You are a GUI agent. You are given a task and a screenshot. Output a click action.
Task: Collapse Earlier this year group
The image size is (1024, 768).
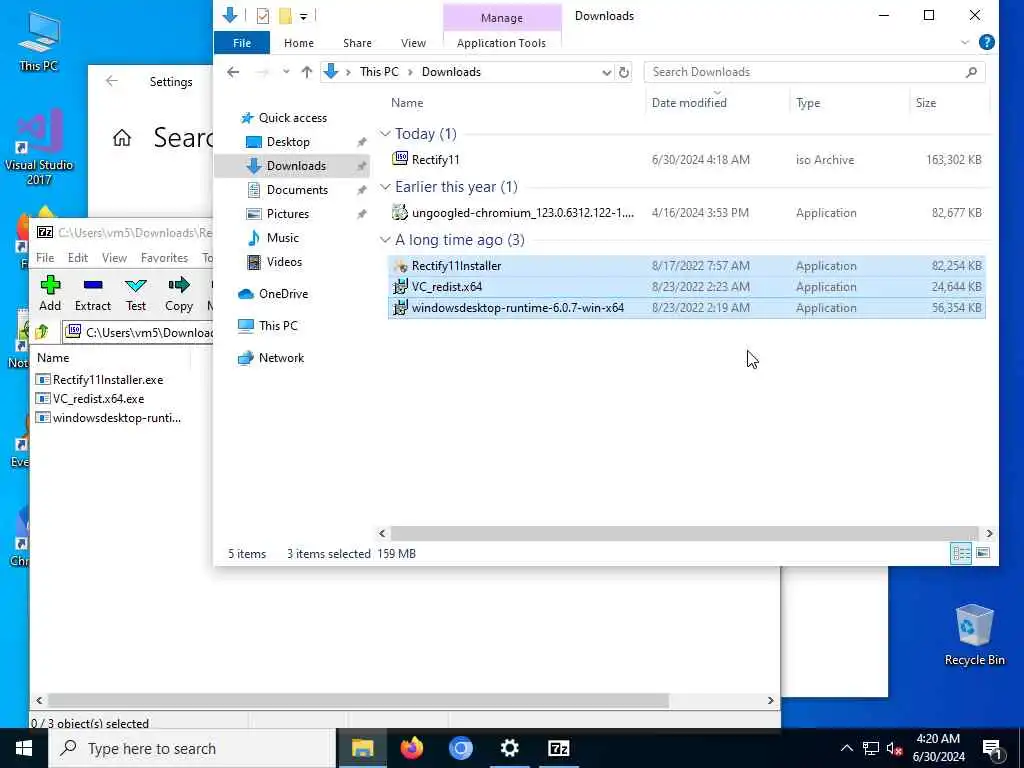pos(385,187)
